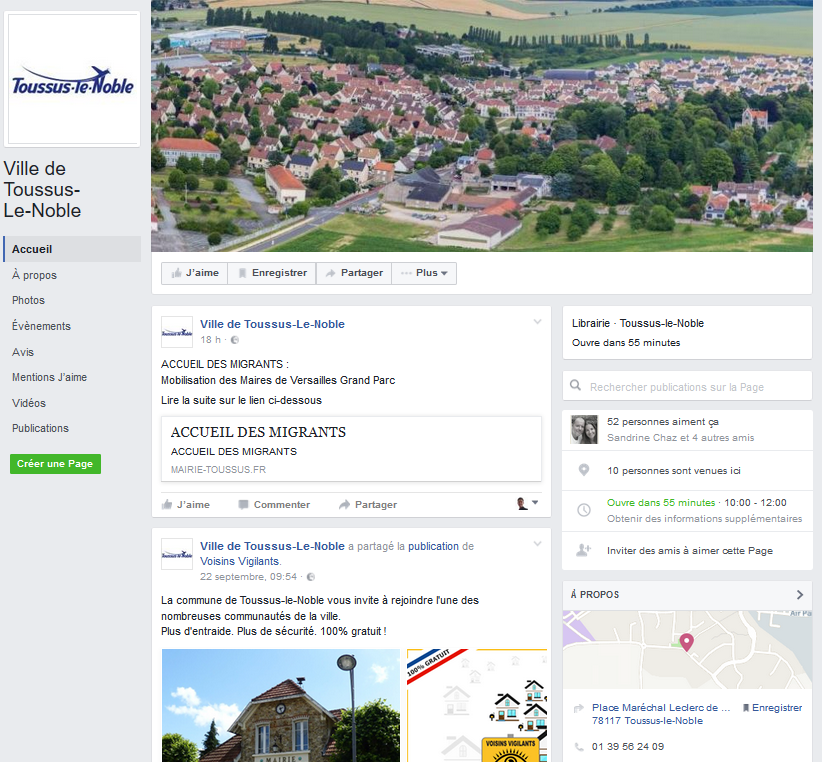Click the Partager button under the cover photo
822x762 pixels.
point(354,273)
